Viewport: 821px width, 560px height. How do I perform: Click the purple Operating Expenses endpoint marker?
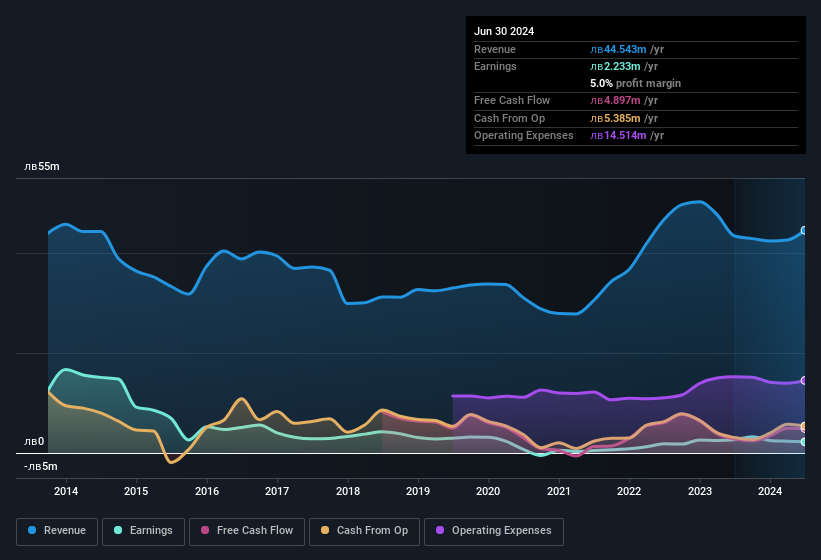(x=804, y=380)
